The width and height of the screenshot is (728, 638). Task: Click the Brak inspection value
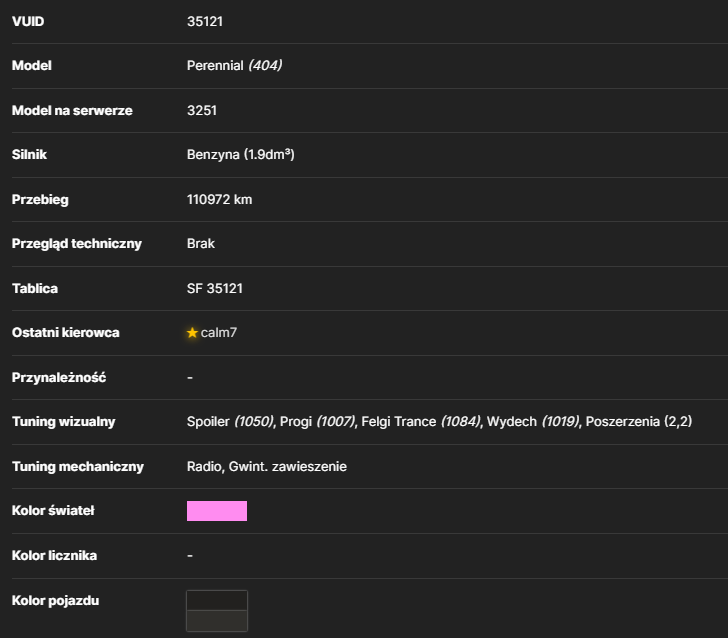pyautogui.click(x=201, y=244)
